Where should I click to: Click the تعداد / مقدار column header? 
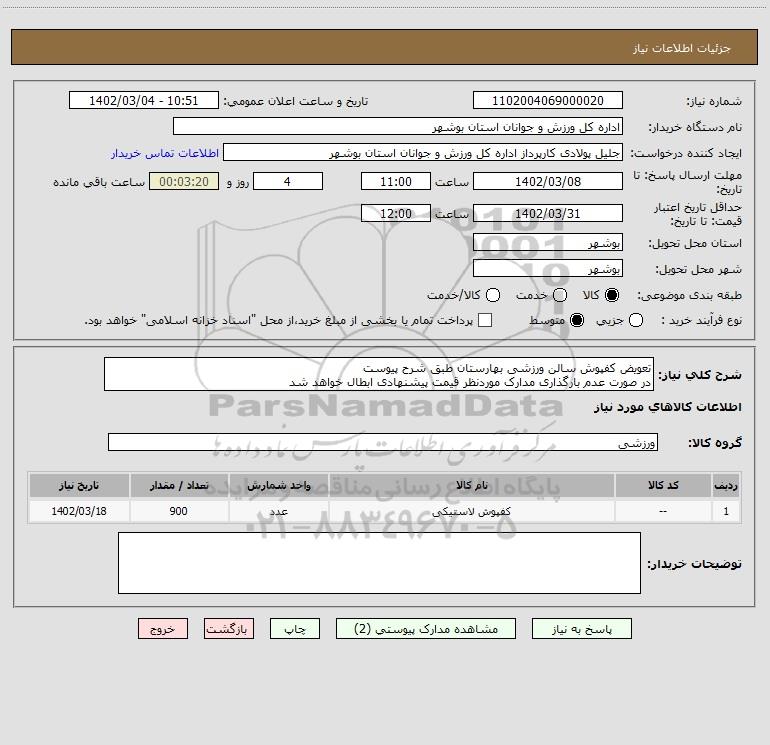point(179,485)
